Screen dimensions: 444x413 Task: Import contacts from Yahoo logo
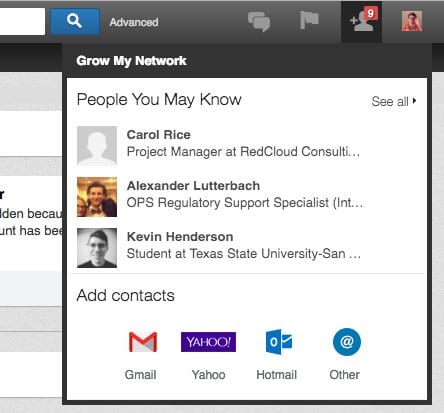pyautogui.click(x=208, y=342)
